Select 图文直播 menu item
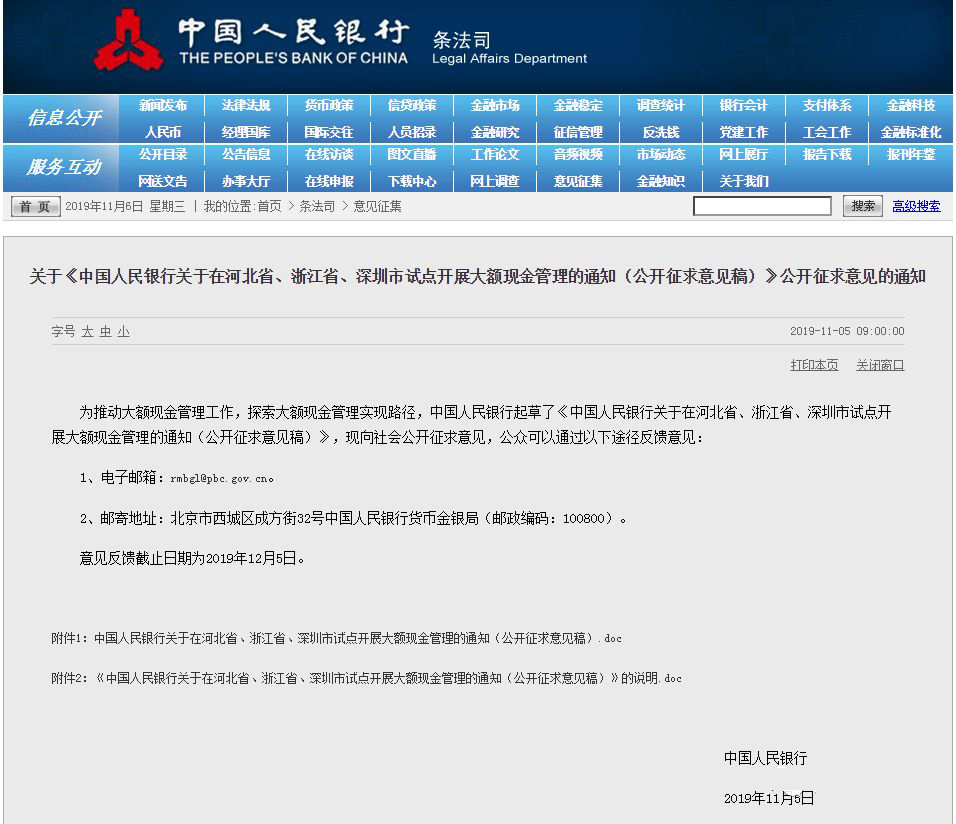 (412, 154)
